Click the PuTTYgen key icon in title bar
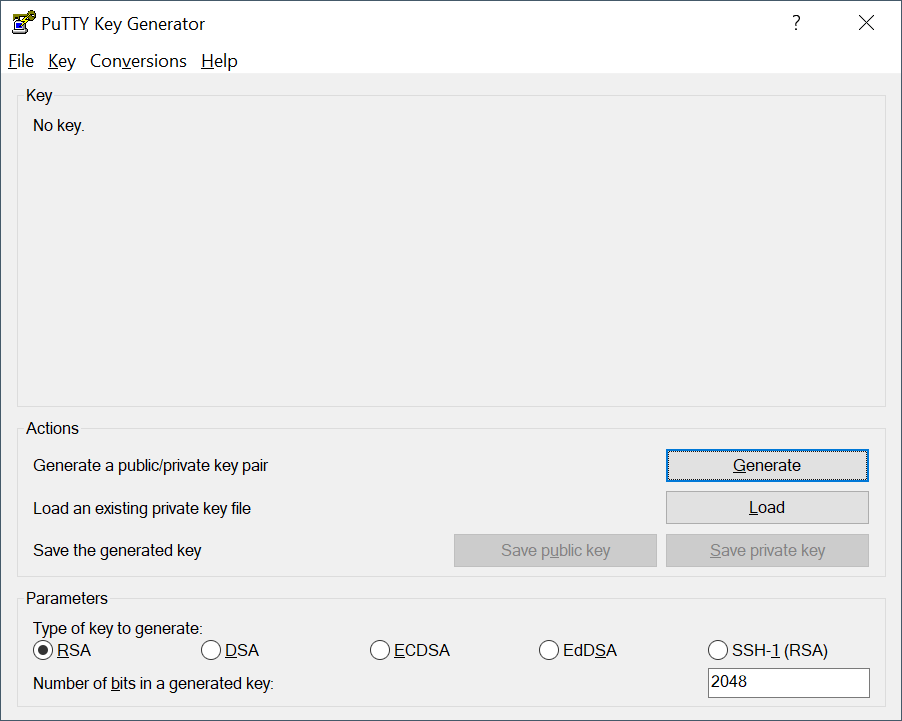Screen dimensions: 902x721 click(23, 23)
